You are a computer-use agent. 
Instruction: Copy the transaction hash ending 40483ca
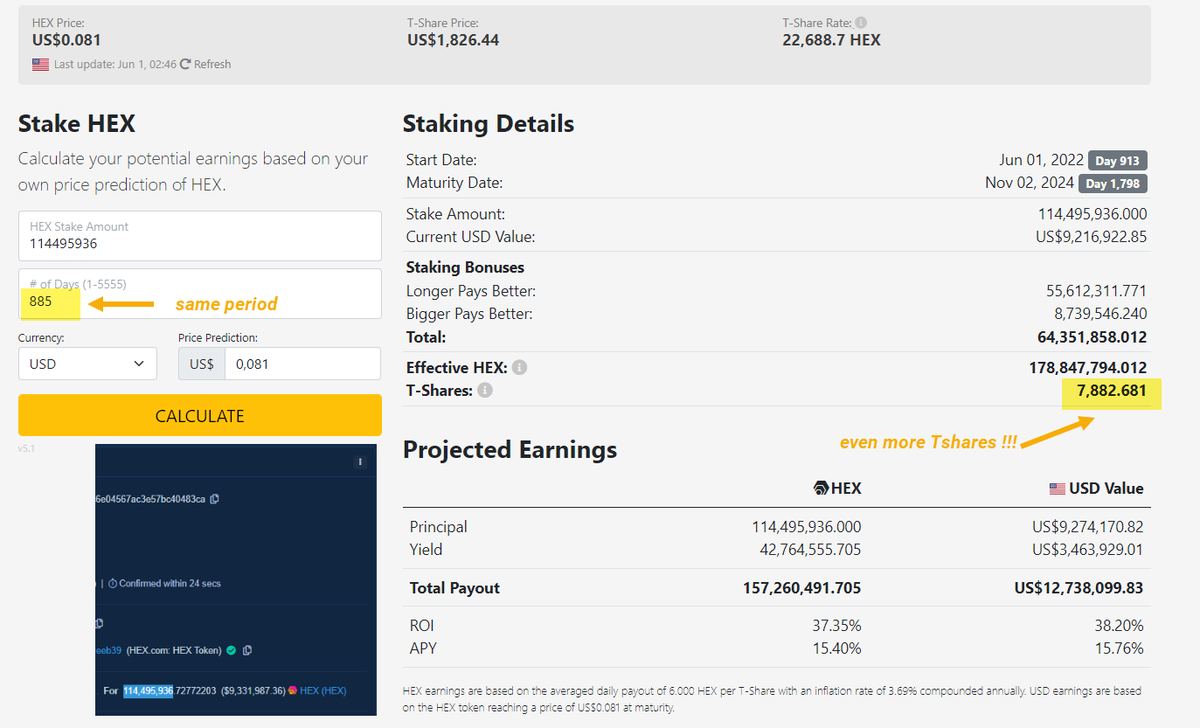click(215, 499)
